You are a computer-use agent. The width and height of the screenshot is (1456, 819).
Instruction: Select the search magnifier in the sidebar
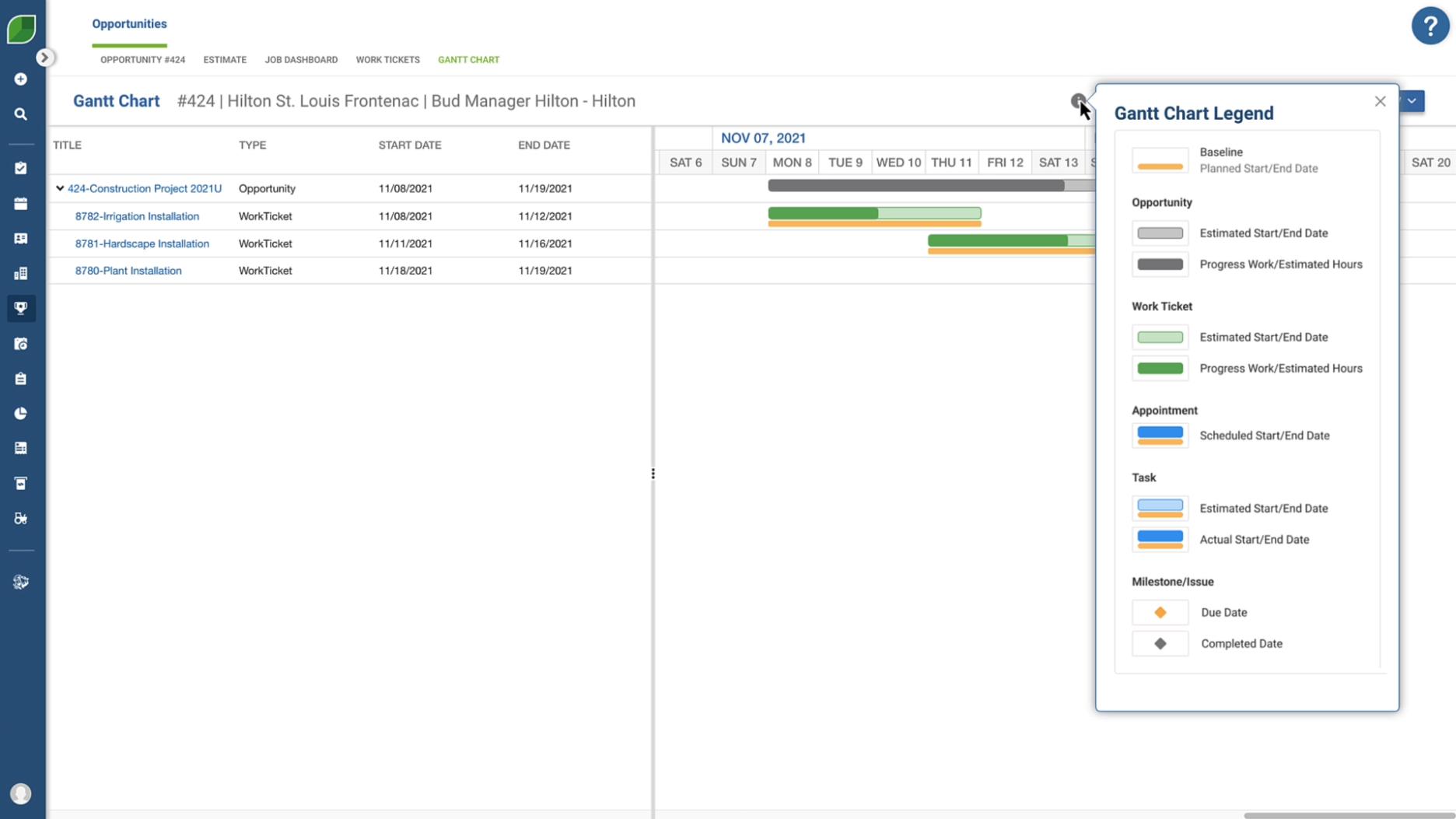coord(21,114)
